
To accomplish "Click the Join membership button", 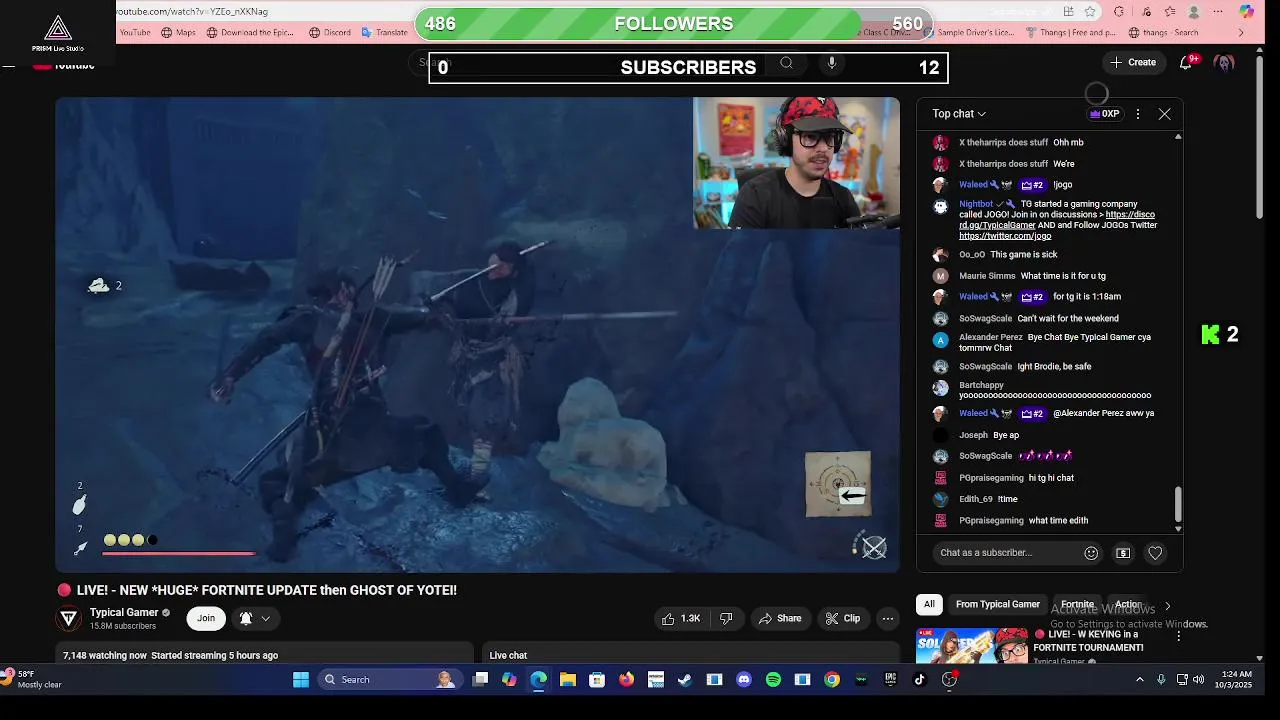I will pyautogui.click(x=206, y=618).
